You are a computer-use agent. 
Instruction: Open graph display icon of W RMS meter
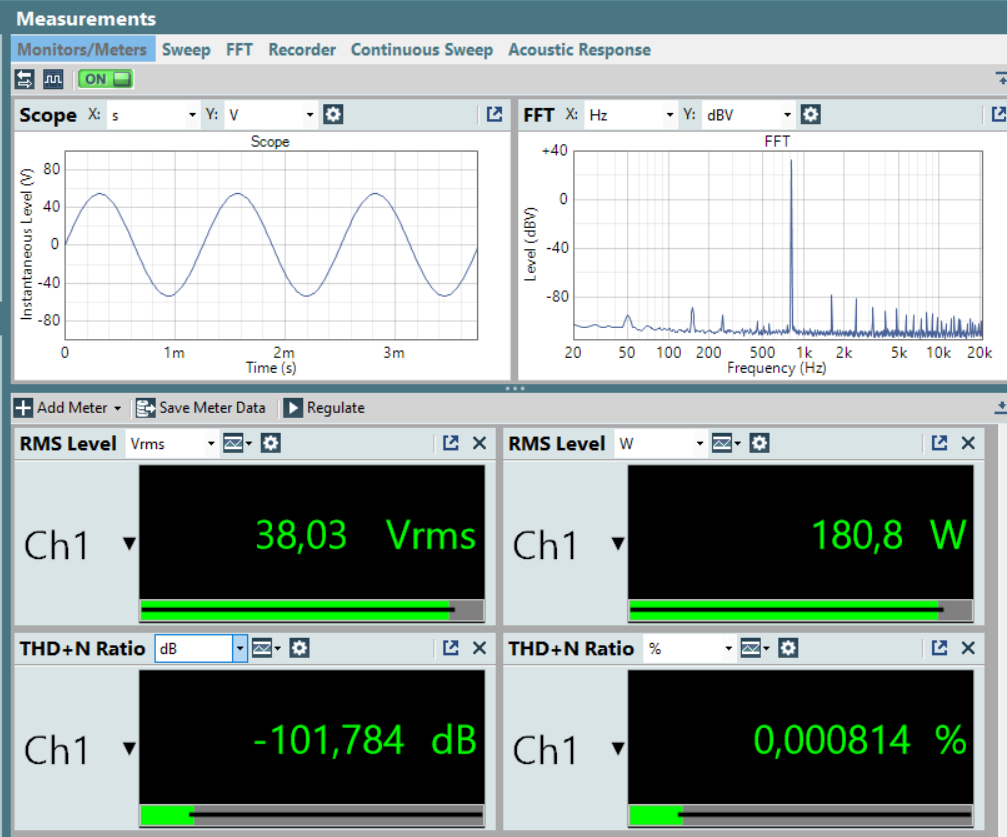[722, 443]
